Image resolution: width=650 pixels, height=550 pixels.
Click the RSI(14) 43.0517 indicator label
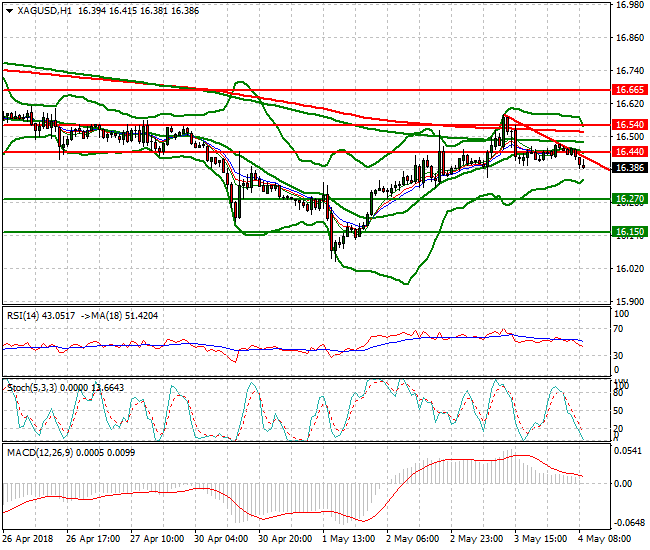41,316
